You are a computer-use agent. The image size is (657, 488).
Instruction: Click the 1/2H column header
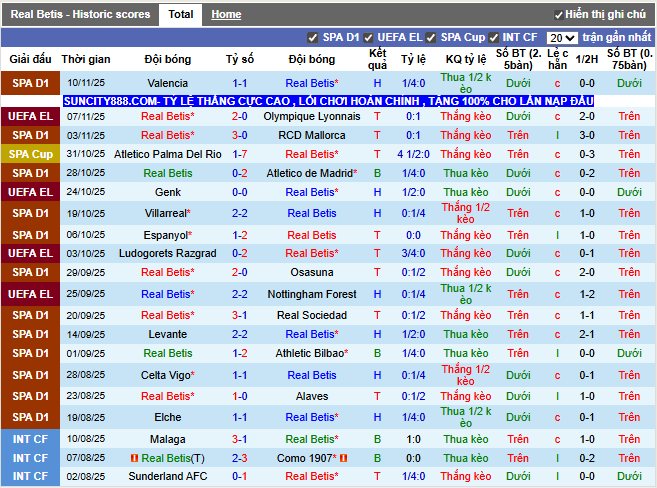point(587,59)
